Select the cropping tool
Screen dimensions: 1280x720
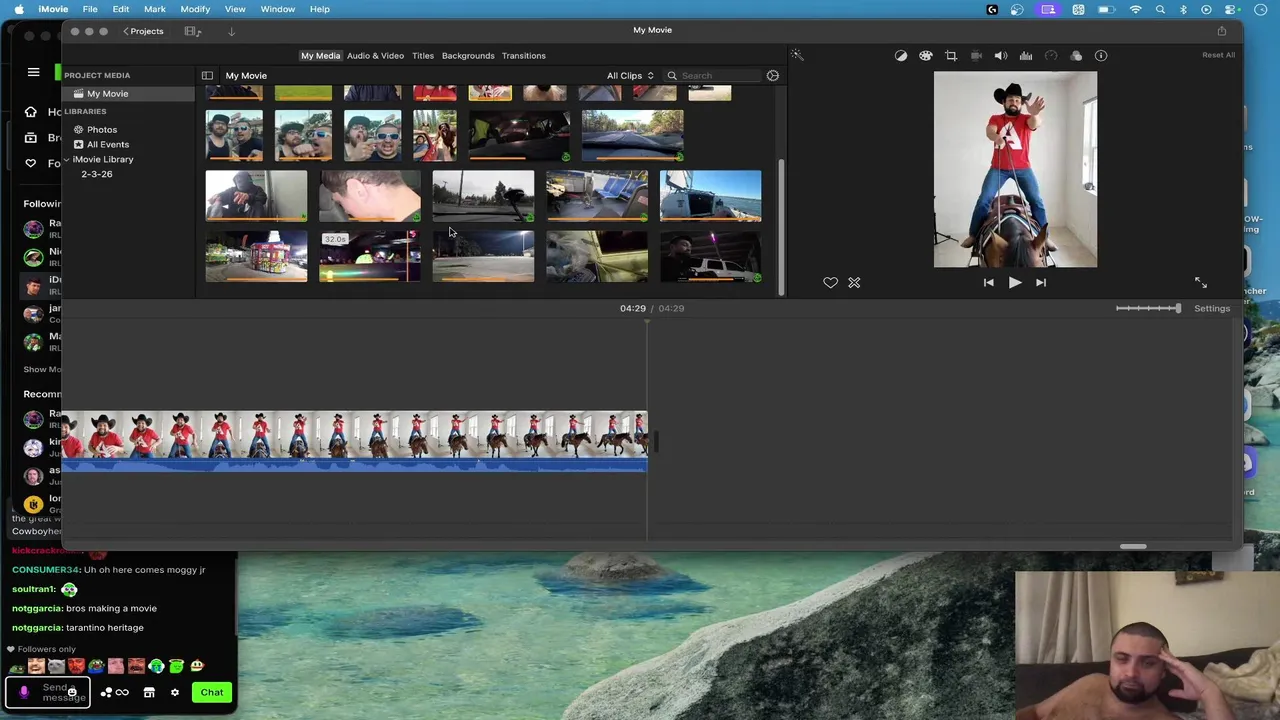pos(951,56)
